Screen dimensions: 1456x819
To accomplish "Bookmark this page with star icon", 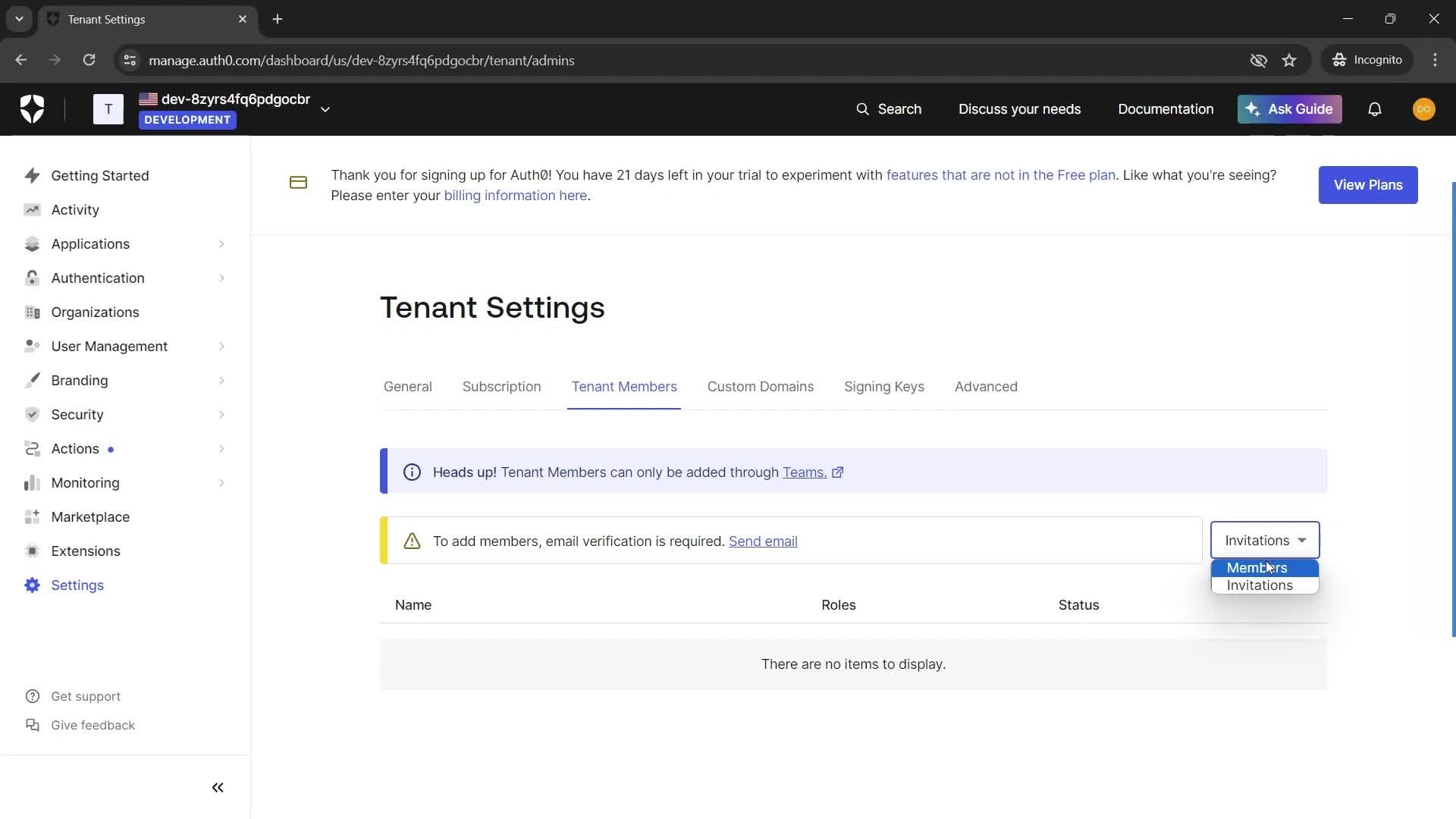I will (1289, 60).
